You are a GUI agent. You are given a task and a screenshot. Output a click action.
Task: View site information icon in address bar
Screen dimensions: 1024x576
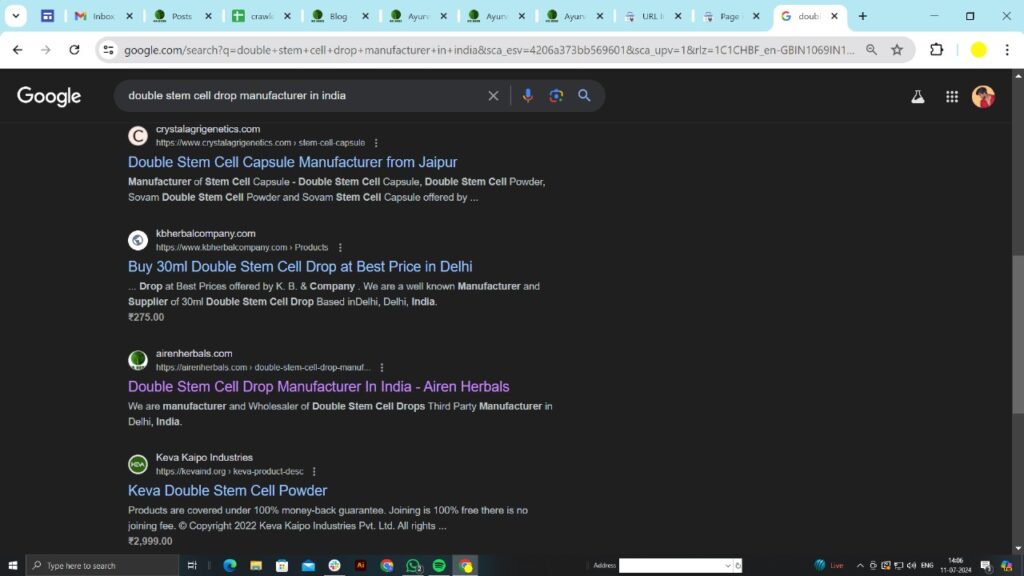click(108, 50)
